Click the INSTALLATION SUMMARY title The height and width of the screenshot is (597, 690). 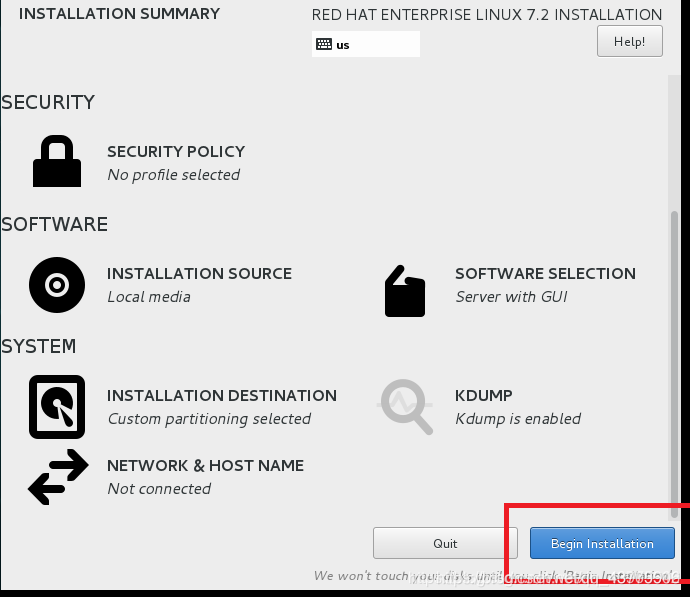pyautogui.click(x=119, y=14)
